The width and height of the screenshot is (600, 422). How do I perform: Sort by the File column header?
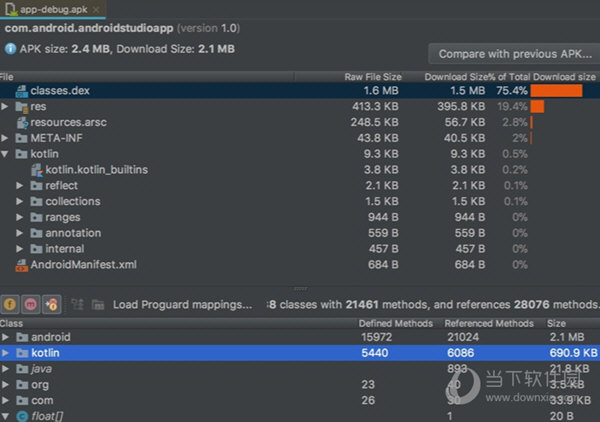click(x=147, y=77)
